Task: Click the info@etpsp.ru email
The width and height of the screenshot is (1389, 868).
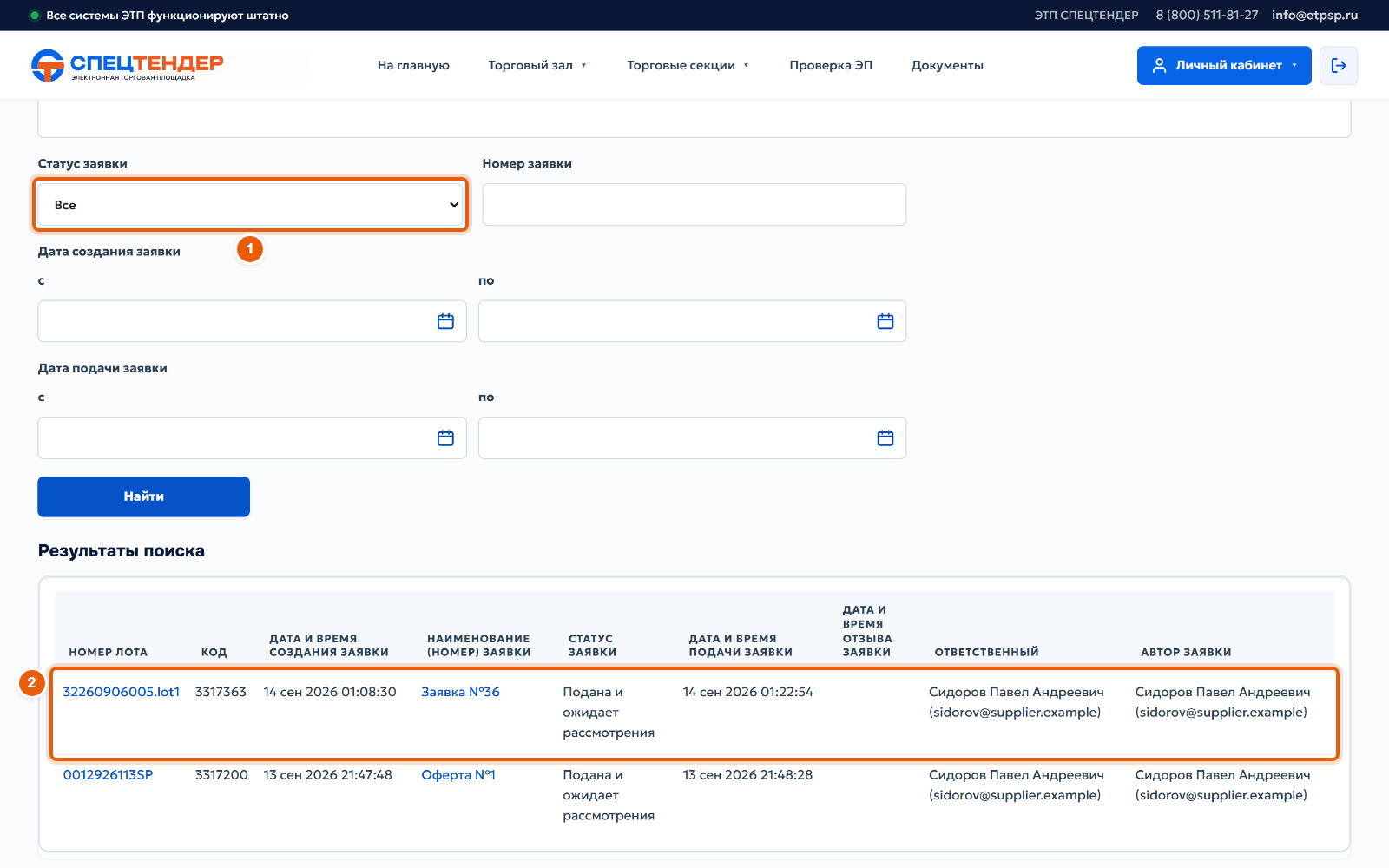Action: click(x=1314, y=15)
